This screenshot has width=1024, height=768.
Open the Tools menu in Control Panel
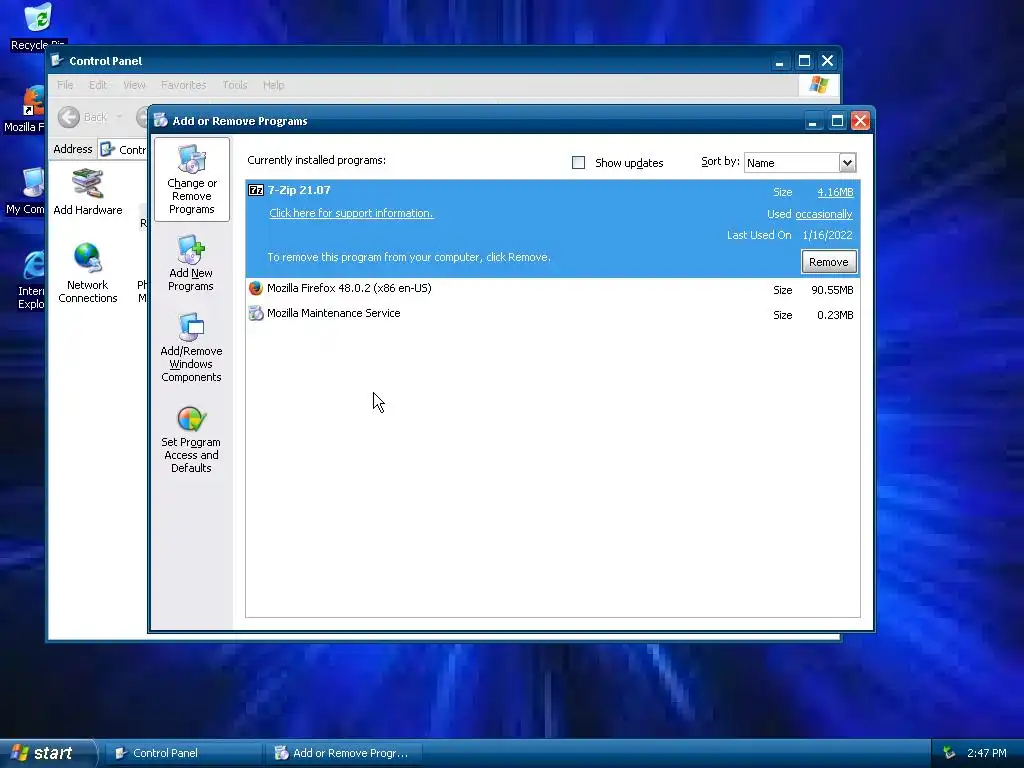click(x=234, y=85)
